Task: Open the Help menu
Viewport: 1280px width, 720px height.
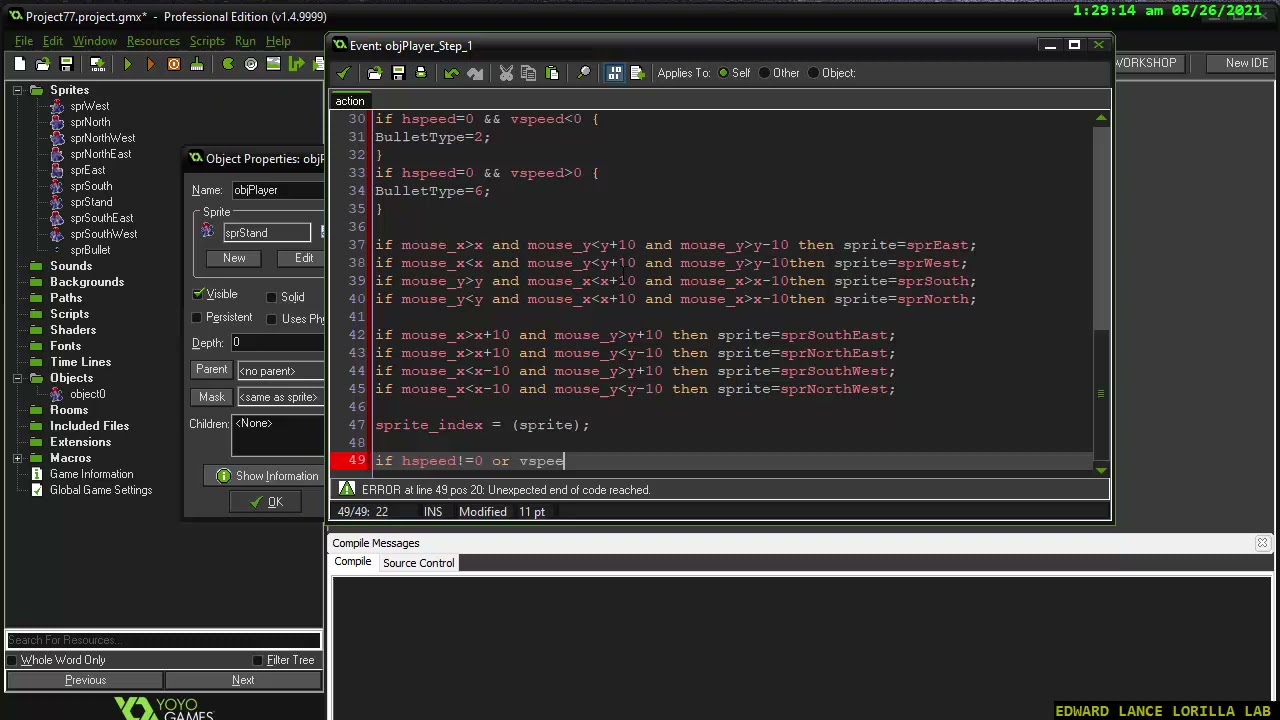Action: click(x=278, y=41)
